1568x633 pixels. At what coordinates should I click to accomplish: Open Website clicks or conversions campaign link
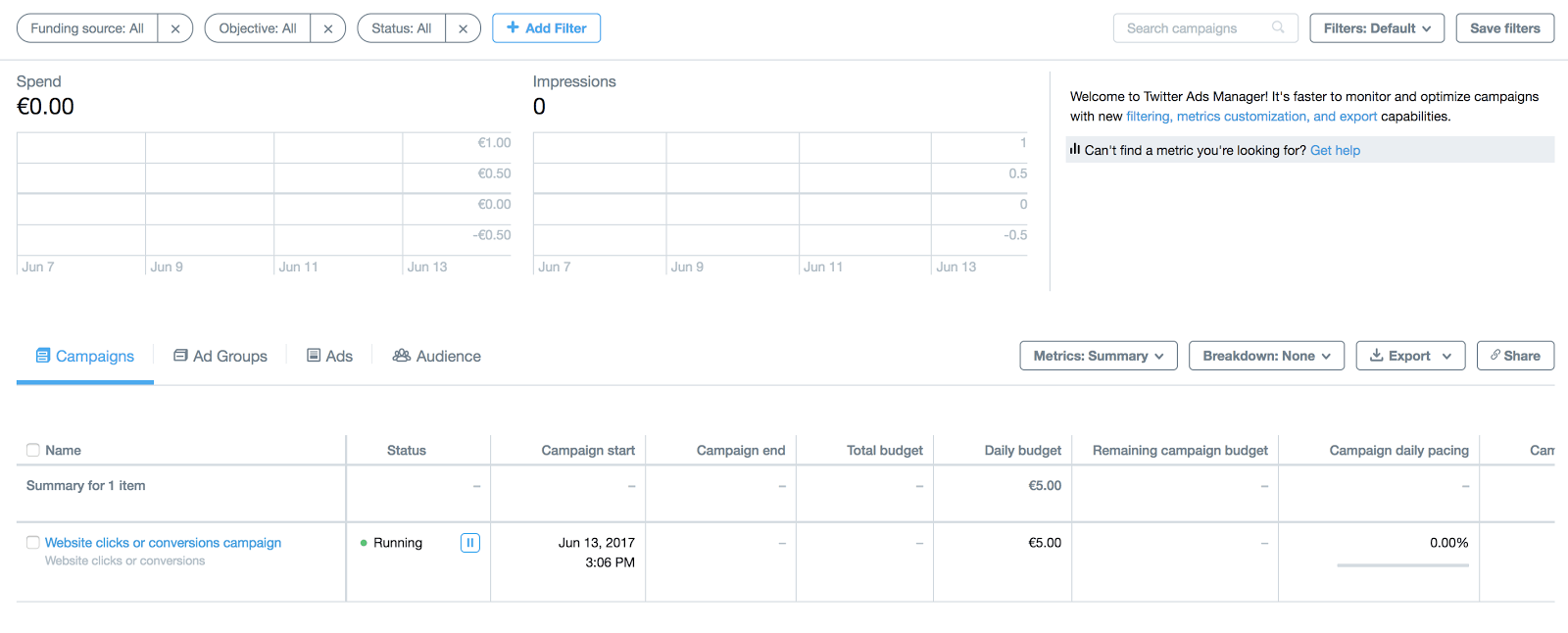(163, 543)
